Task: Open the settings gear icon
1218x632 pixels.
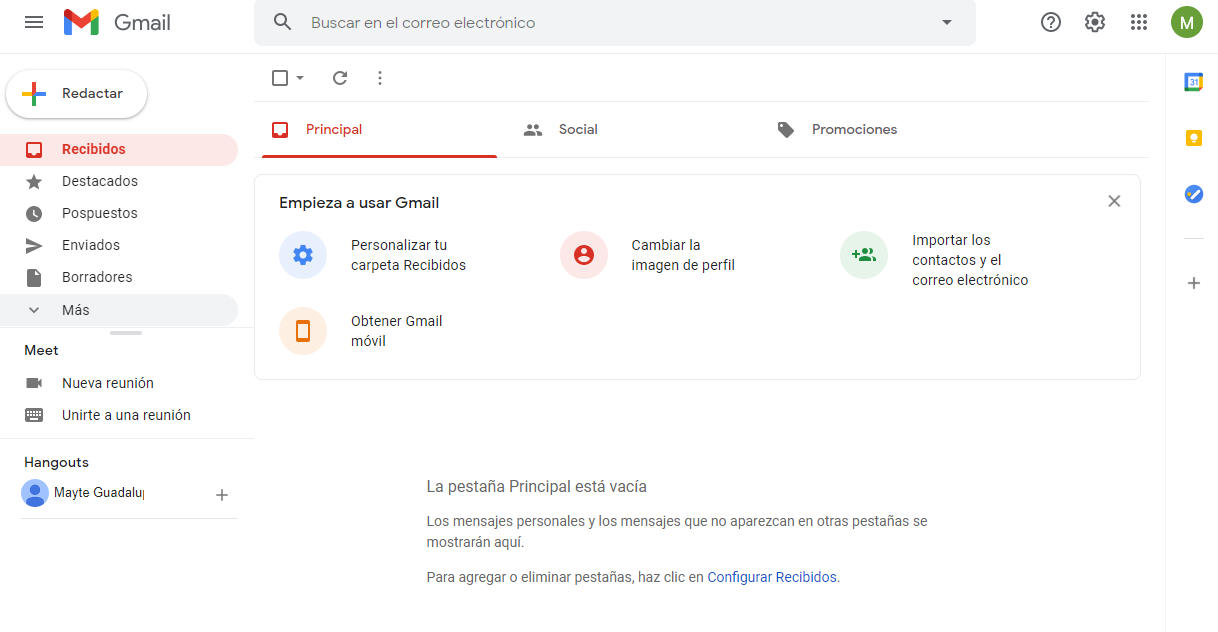Action: (x=1095, y=22)
